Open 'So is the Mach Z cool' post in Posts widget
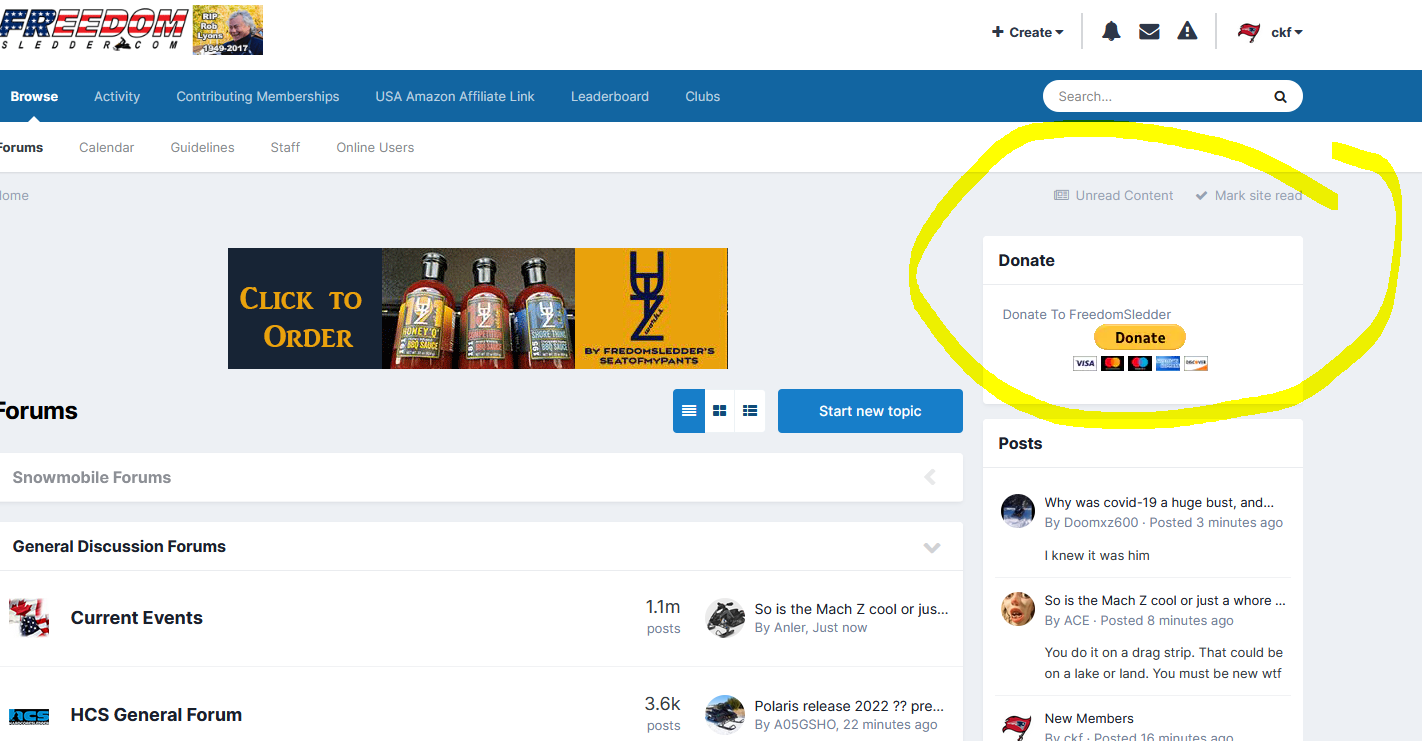 pyautogui.click(x=1165, y=600)
